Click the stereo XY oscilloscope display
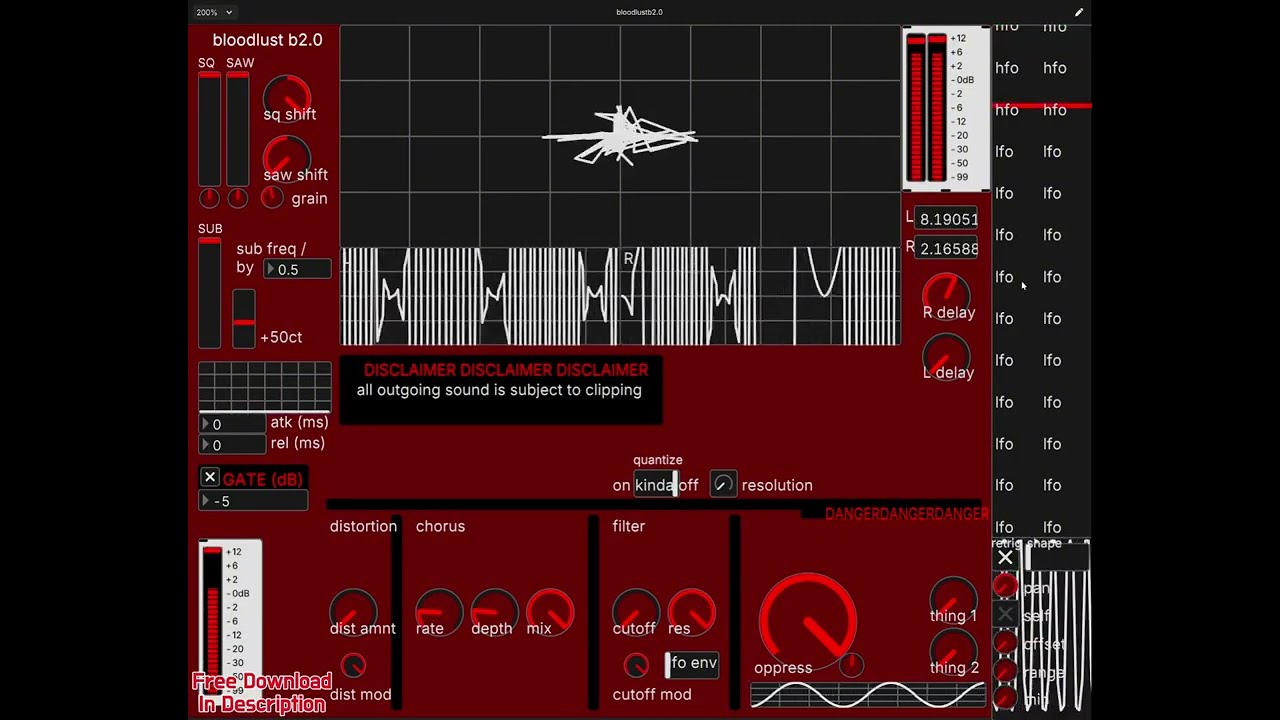Image resolution: width=1280 pixels, height=720 pixels. click(620, 135)
